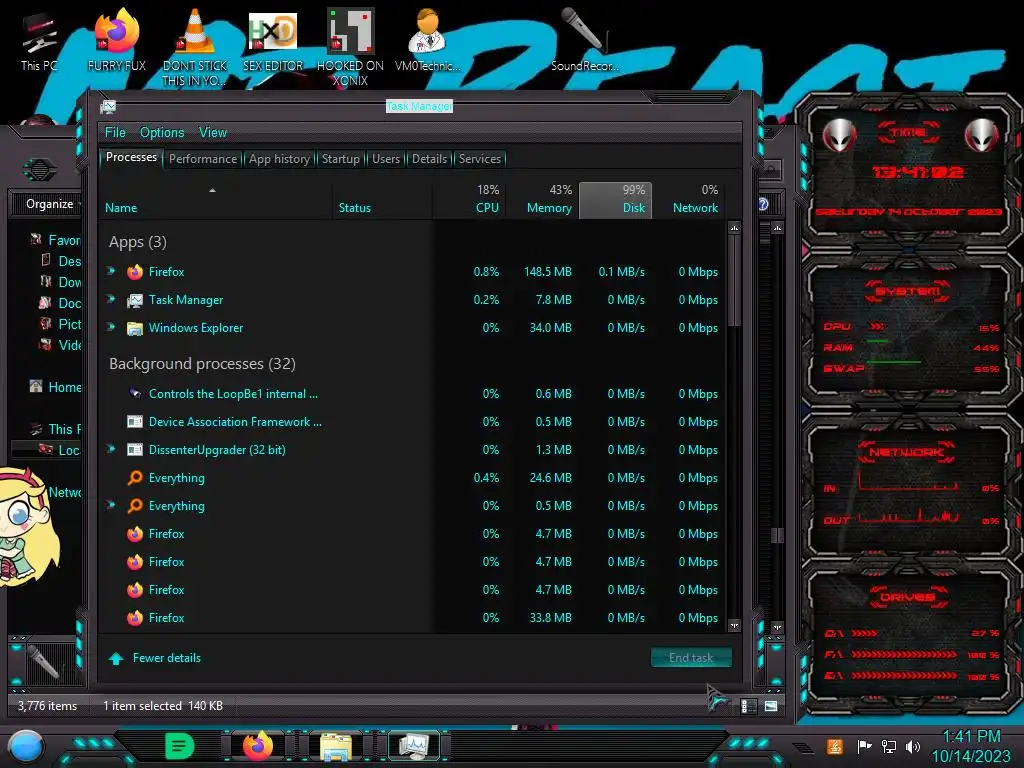Switch Explorer window to large icons view
Image resolution: width=1024 pixels, height=768 pixels.
[x=771, y=706]
